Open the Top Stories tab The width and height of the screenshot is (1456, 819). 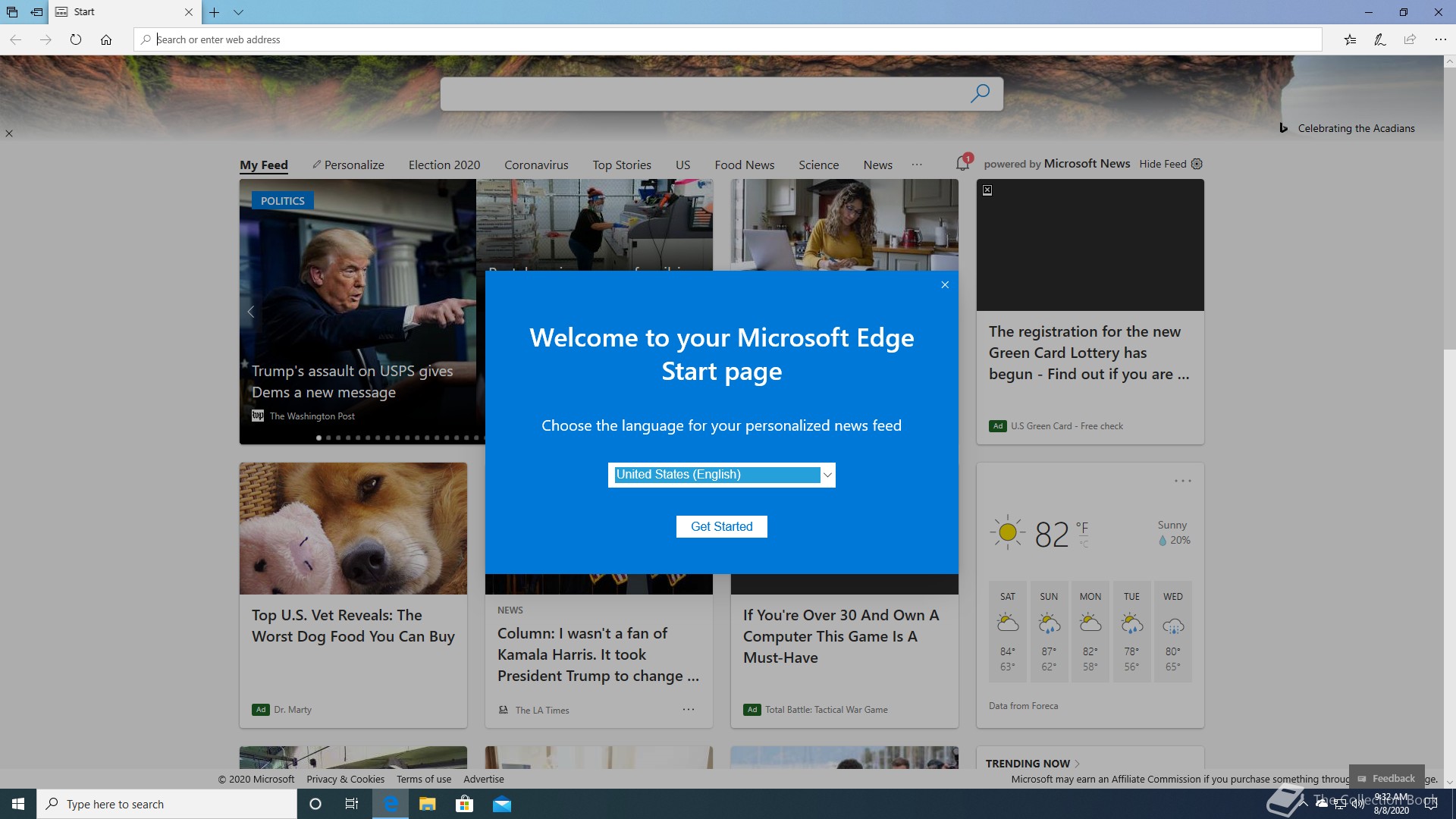click(x=622, y=165)
